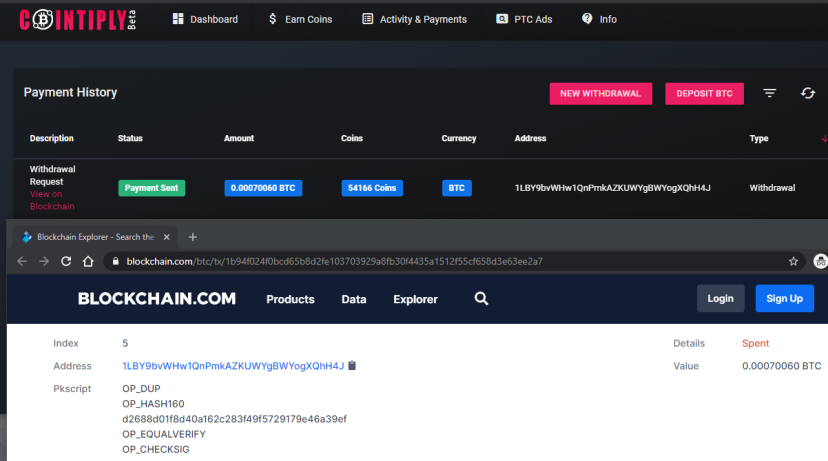Click the browser back arrow

[x=22, y=261]
